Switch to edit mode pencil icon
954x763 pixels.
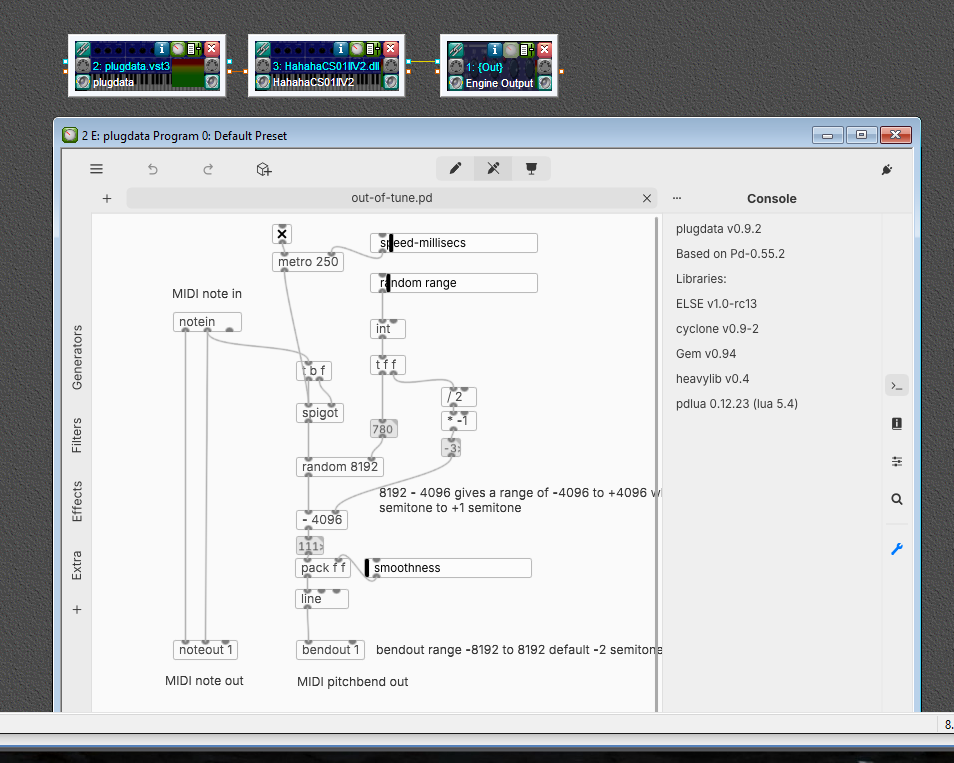[x=455, y=169]
